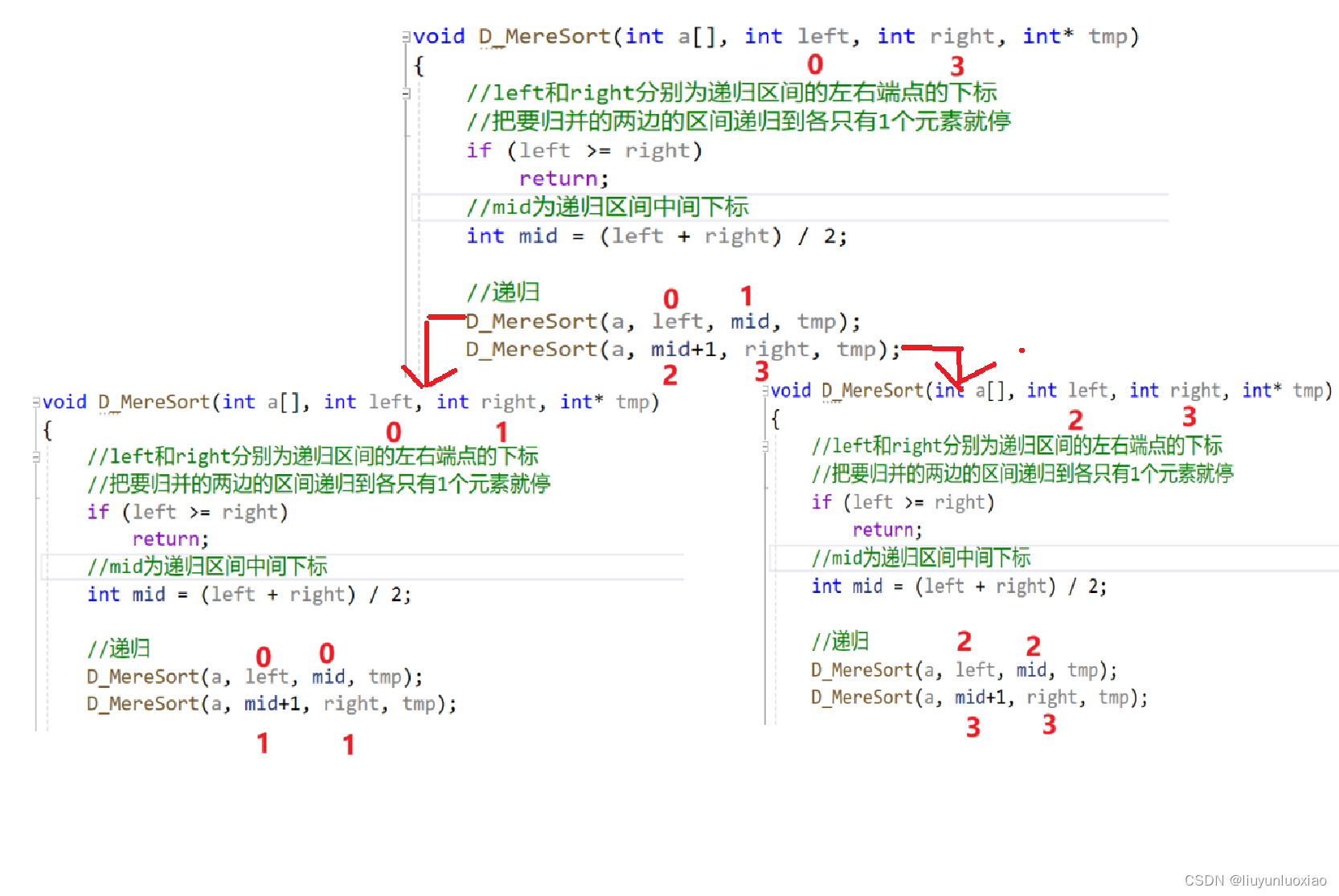
Task: Click 'D_MereSort(a, left, mid, tmp);' in lower-left snippet
Action: point(255,677)
